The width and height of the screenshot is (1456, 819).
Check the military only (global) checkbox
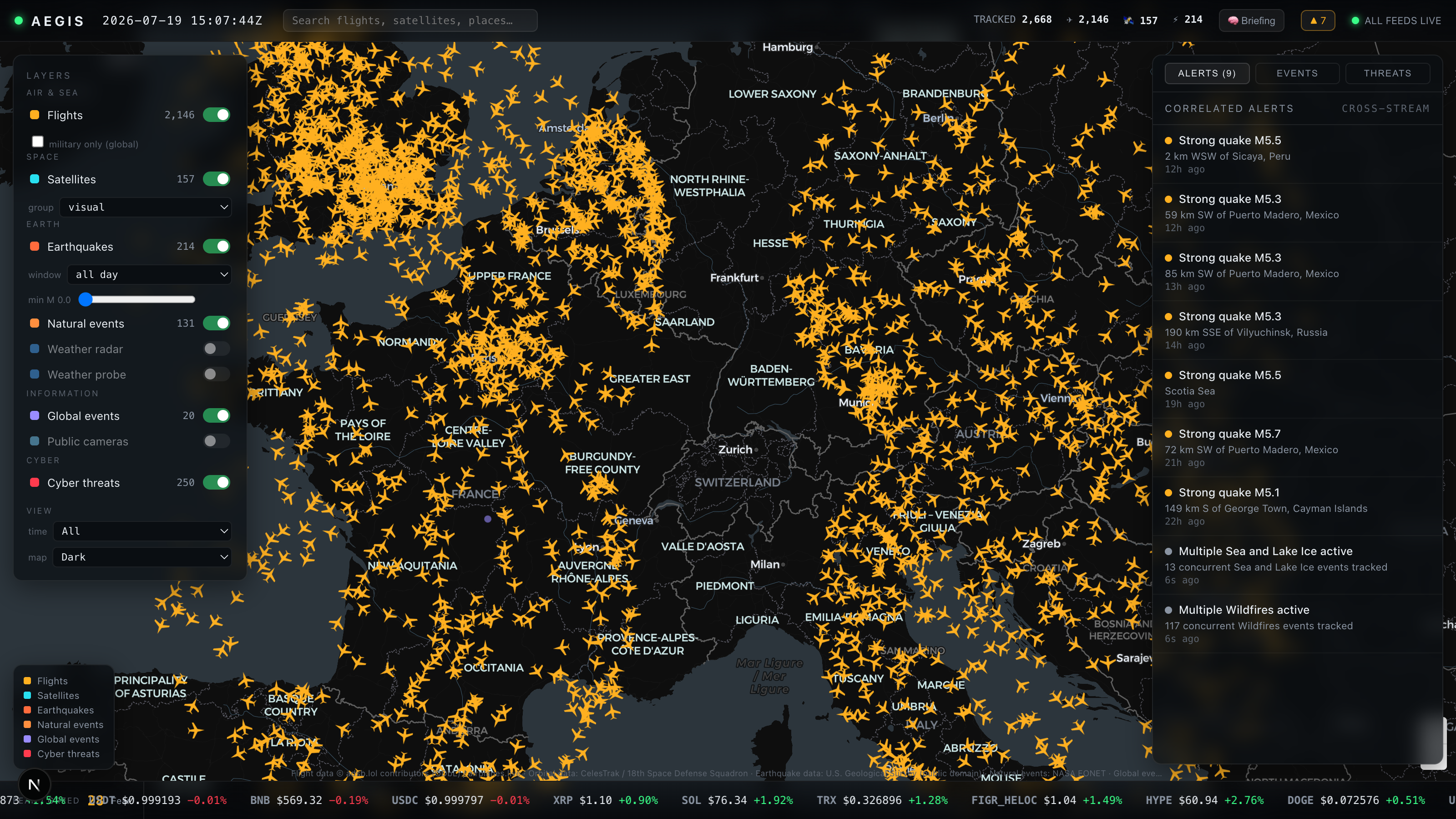(x=37, y=142)
